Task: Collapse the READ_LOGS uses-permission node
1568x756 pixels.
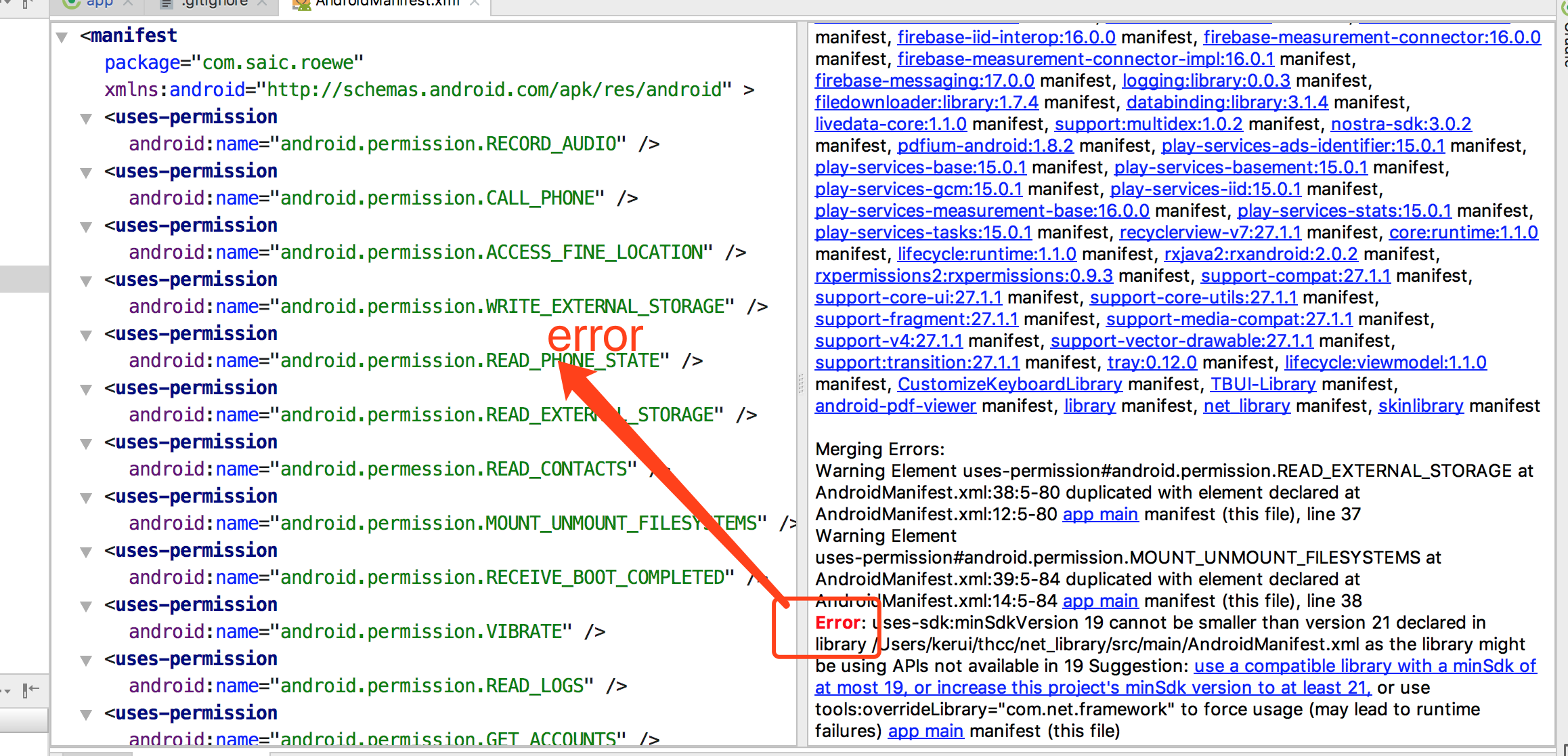Action: 86,660
